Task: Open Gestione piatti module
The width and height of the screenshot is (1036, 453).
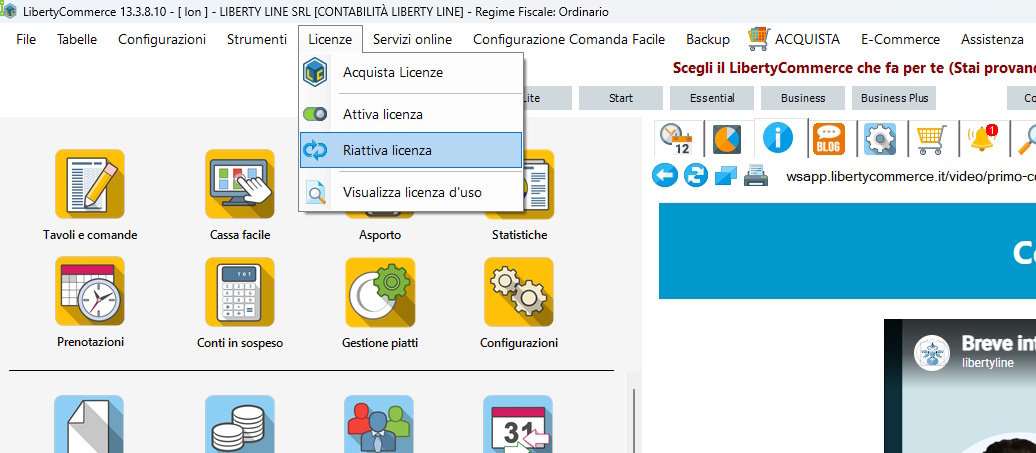Action: tap(380, 291)
